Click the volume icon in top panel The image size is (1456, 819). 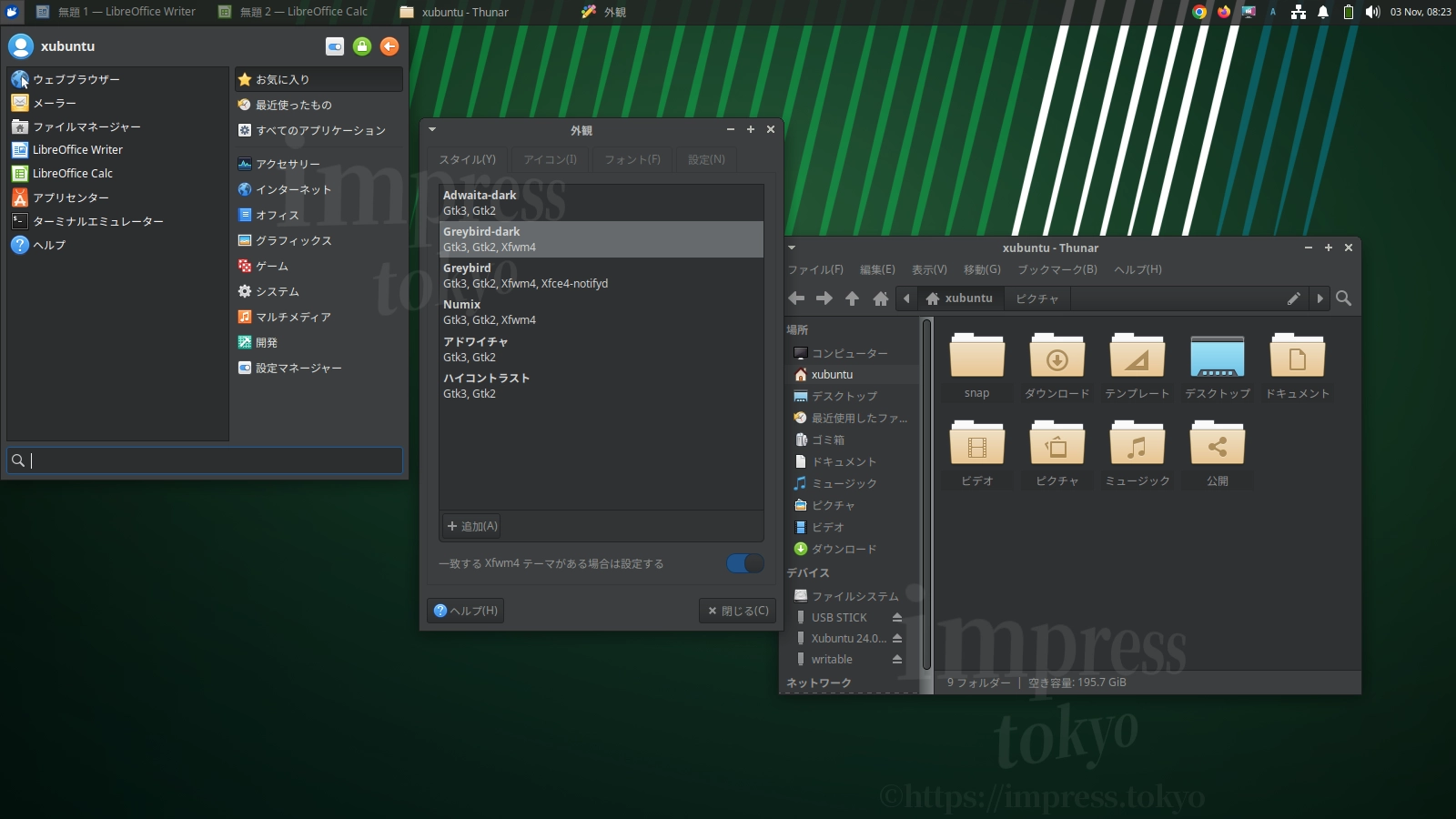[1372, 12]
